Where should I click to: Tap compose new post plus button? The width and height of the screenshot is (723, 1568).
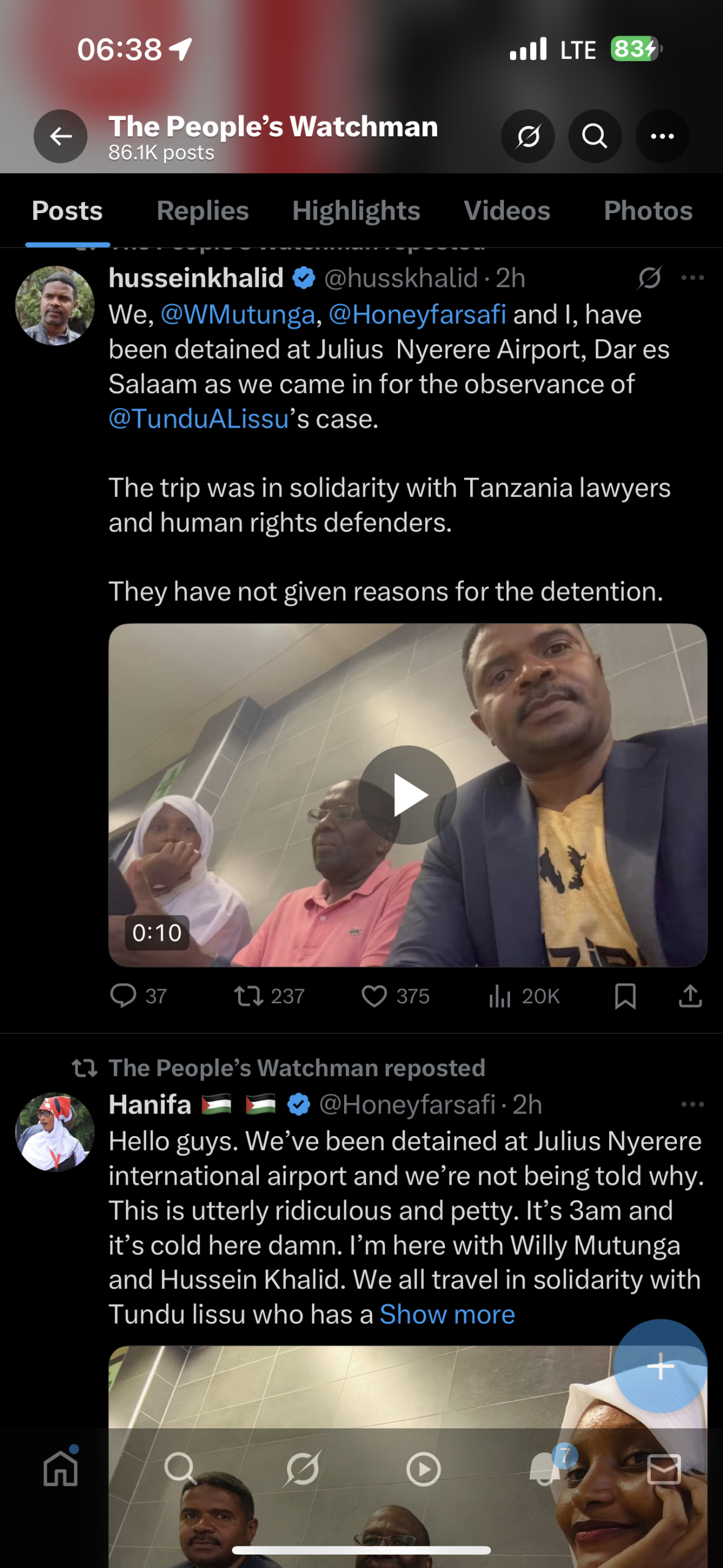coord(661,1366)
